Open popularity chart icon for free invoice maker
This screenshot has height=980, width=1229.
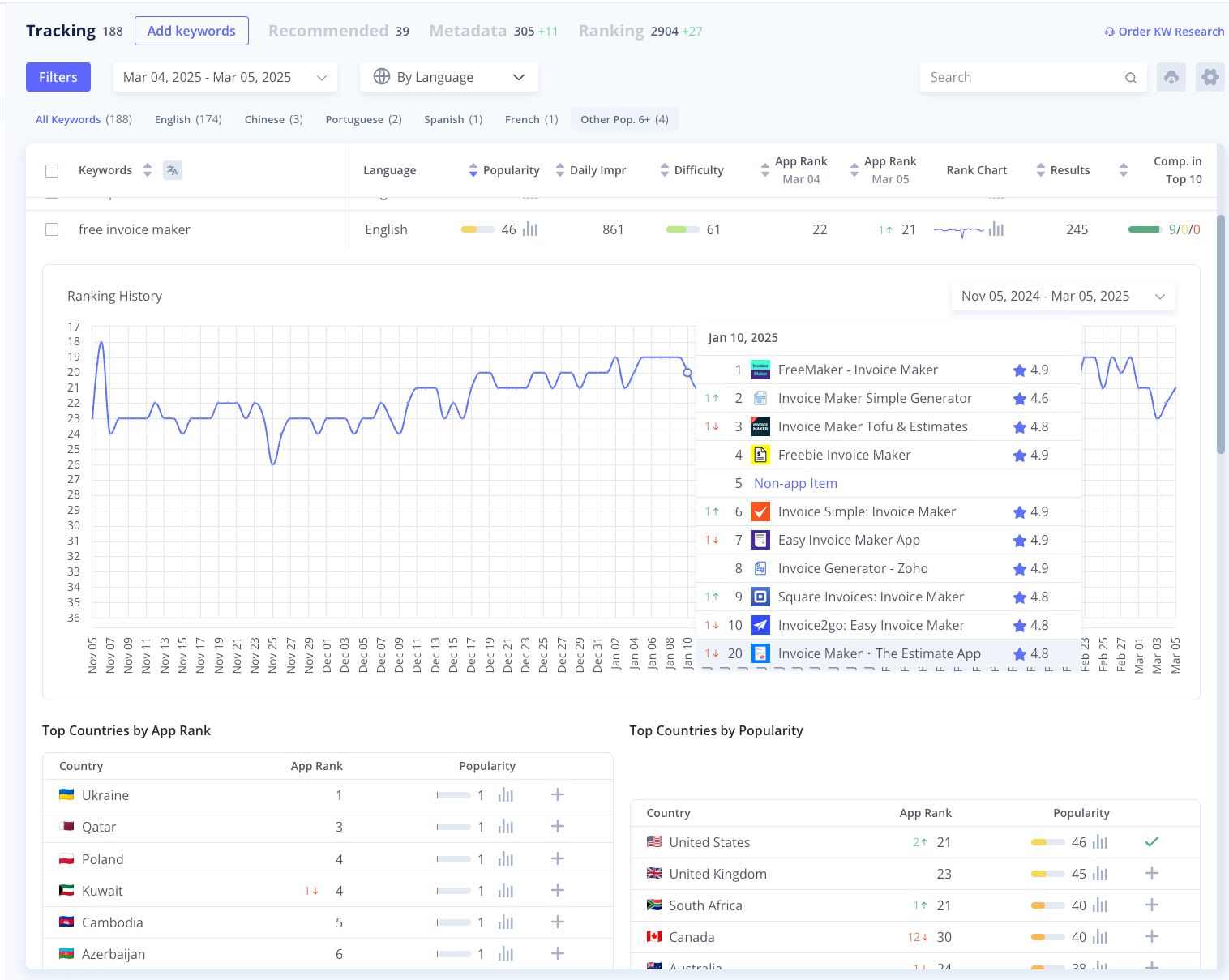[x=530, y=229]
